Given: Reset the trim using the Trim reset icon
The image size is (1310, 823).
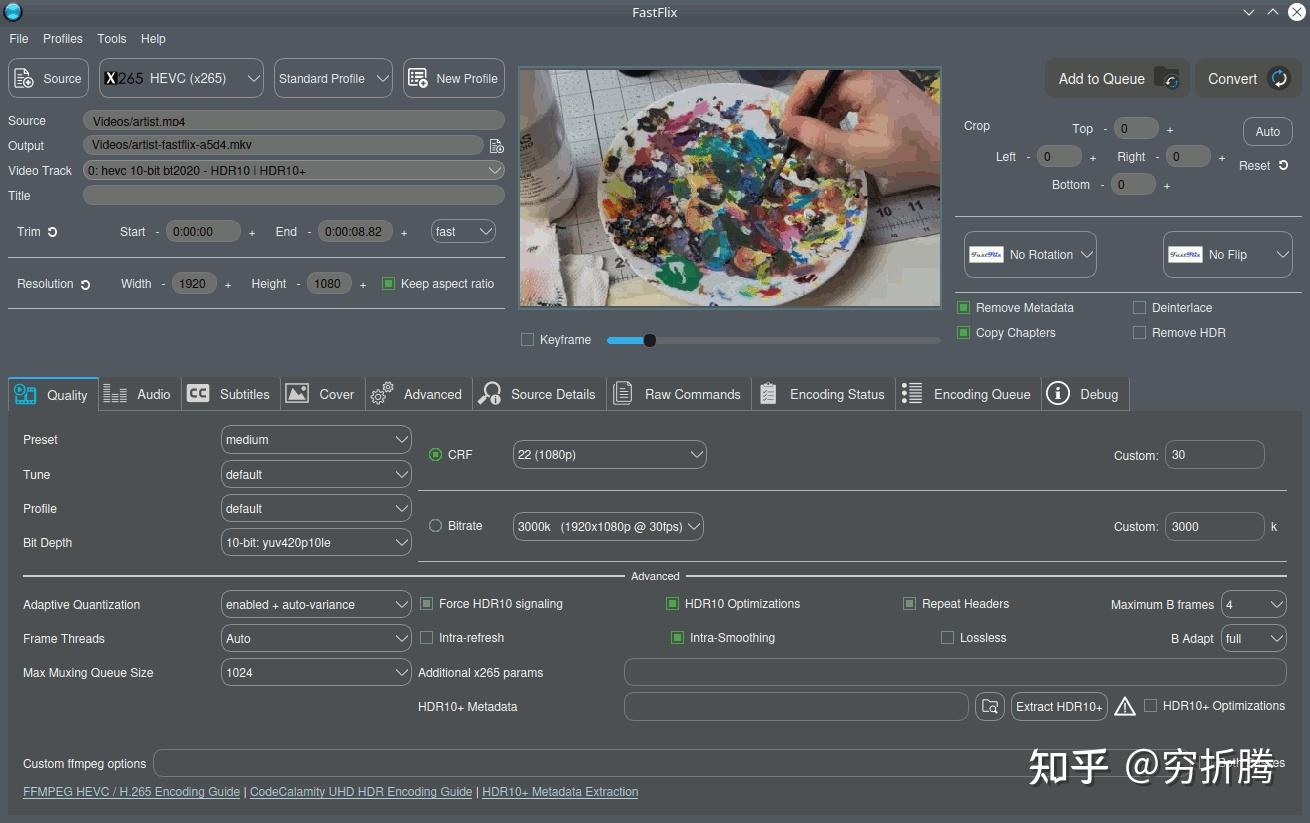Looking at the screenshot, I should (x=53, y=232).
